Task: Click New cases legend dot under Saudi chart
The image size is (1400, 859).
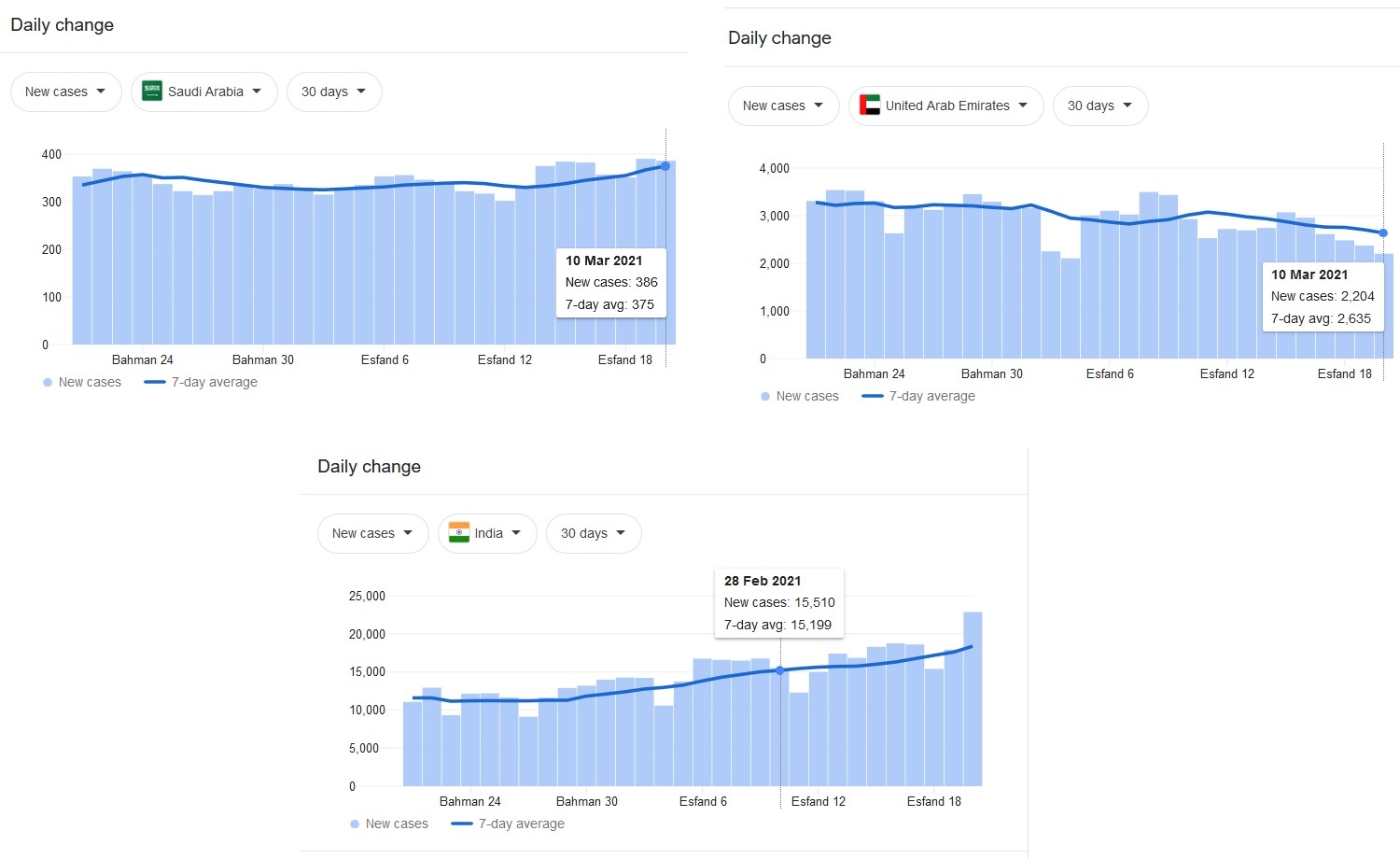Action: coord(48,382)
